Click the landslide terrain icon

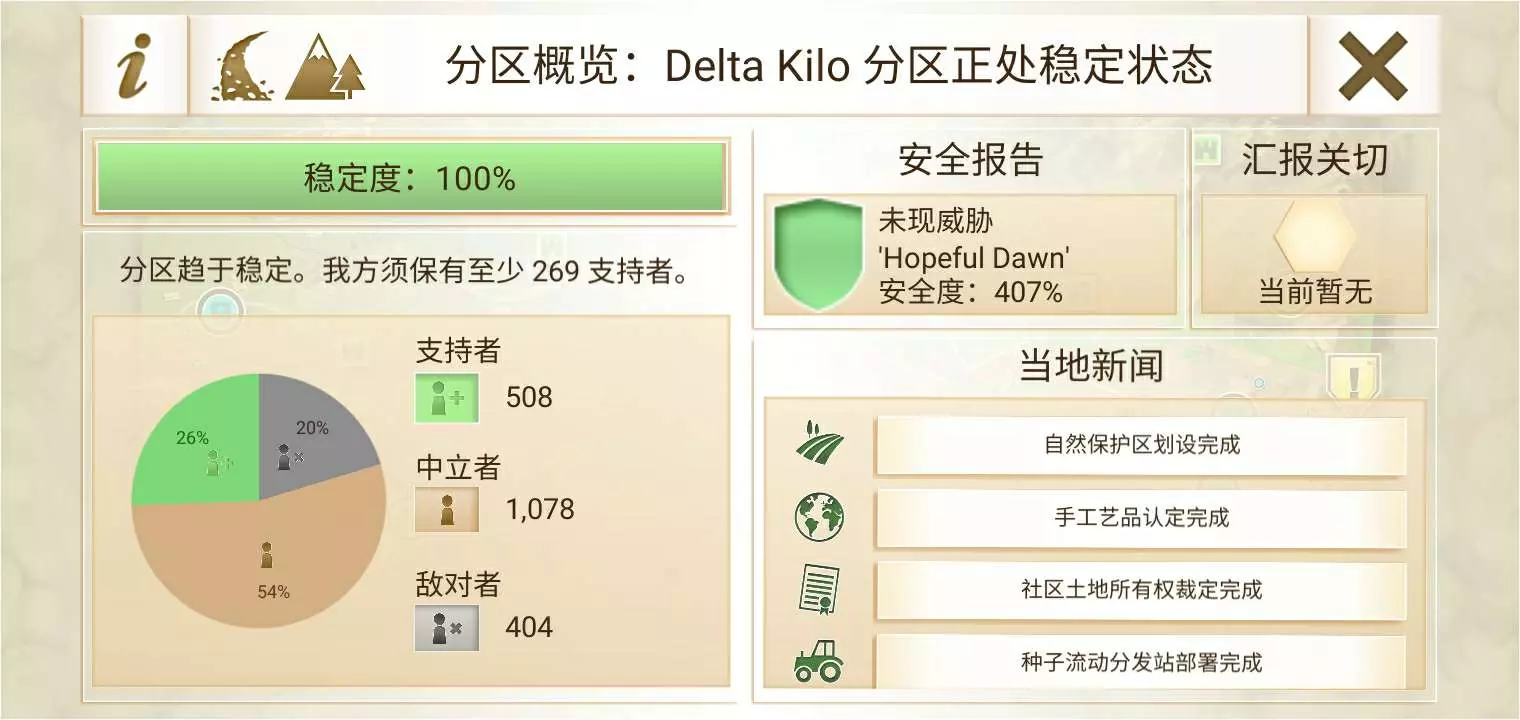pyautogui.click(x=241, y=67)
